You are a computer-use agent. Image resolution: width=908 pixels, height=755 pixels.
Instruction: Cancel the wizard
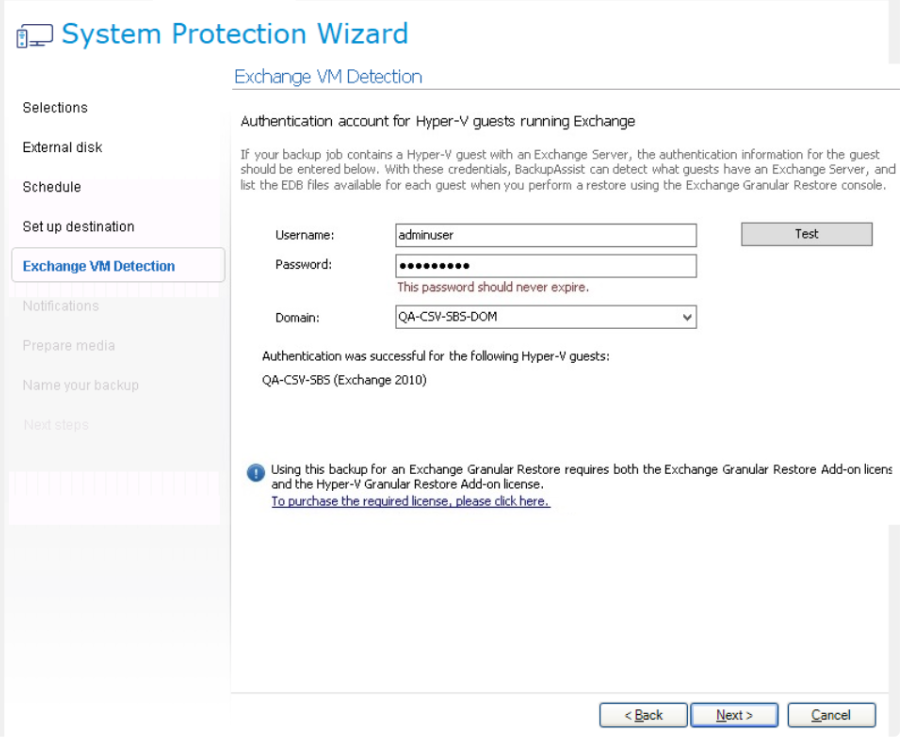[x=831, y=715]
